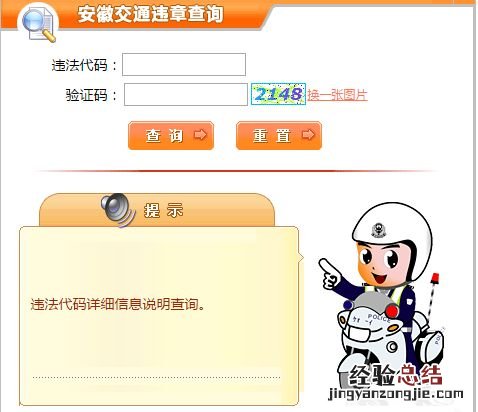Click the cartoon police officer's helmet badge
This screenshot has height=412, width=478.
tap(379, 230)
